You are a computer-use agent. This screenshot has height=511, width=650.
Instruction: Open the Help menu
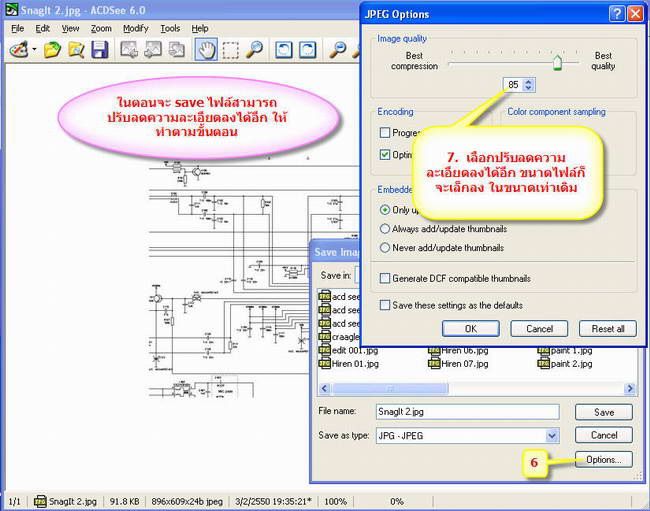point(200,28)
